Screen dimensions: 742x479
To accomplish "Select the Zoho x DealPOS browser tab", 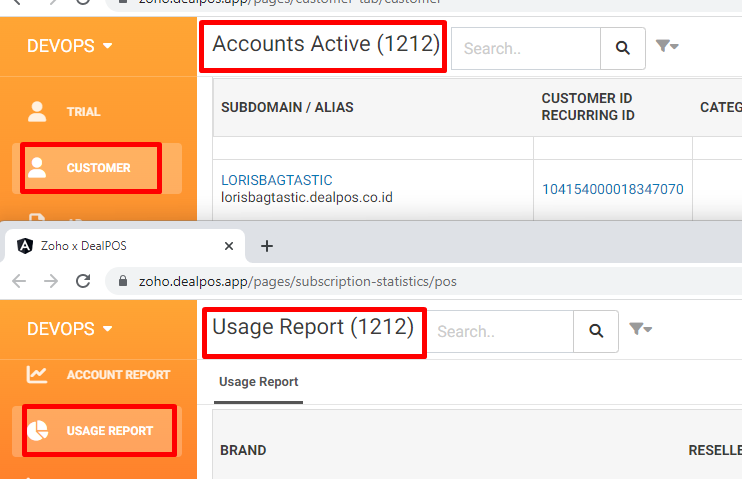I will 125,246.
